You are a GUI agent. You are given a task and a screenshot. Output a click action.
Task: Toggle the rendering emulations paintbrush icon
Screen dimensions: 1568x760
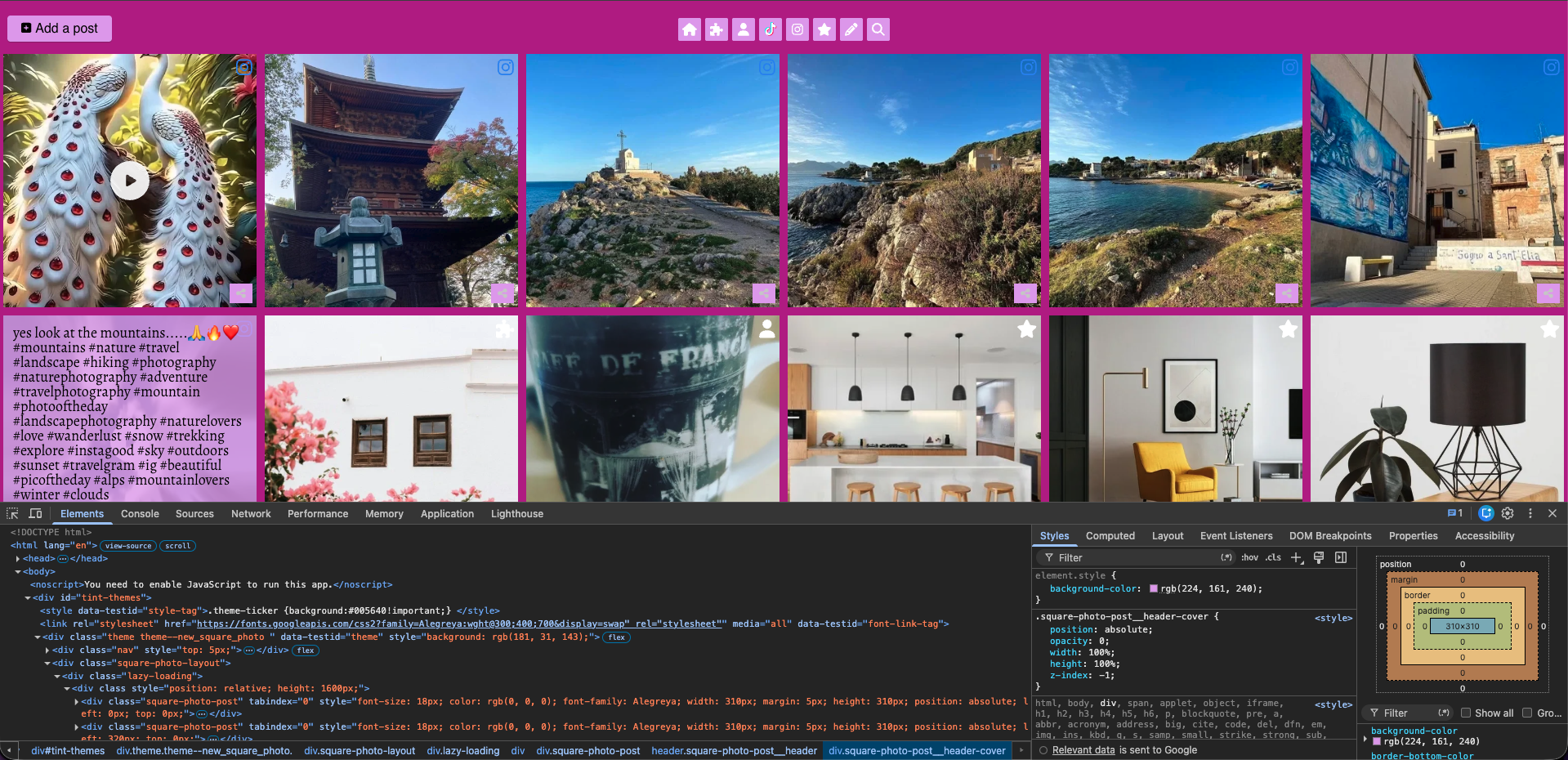pos(1318,557)
